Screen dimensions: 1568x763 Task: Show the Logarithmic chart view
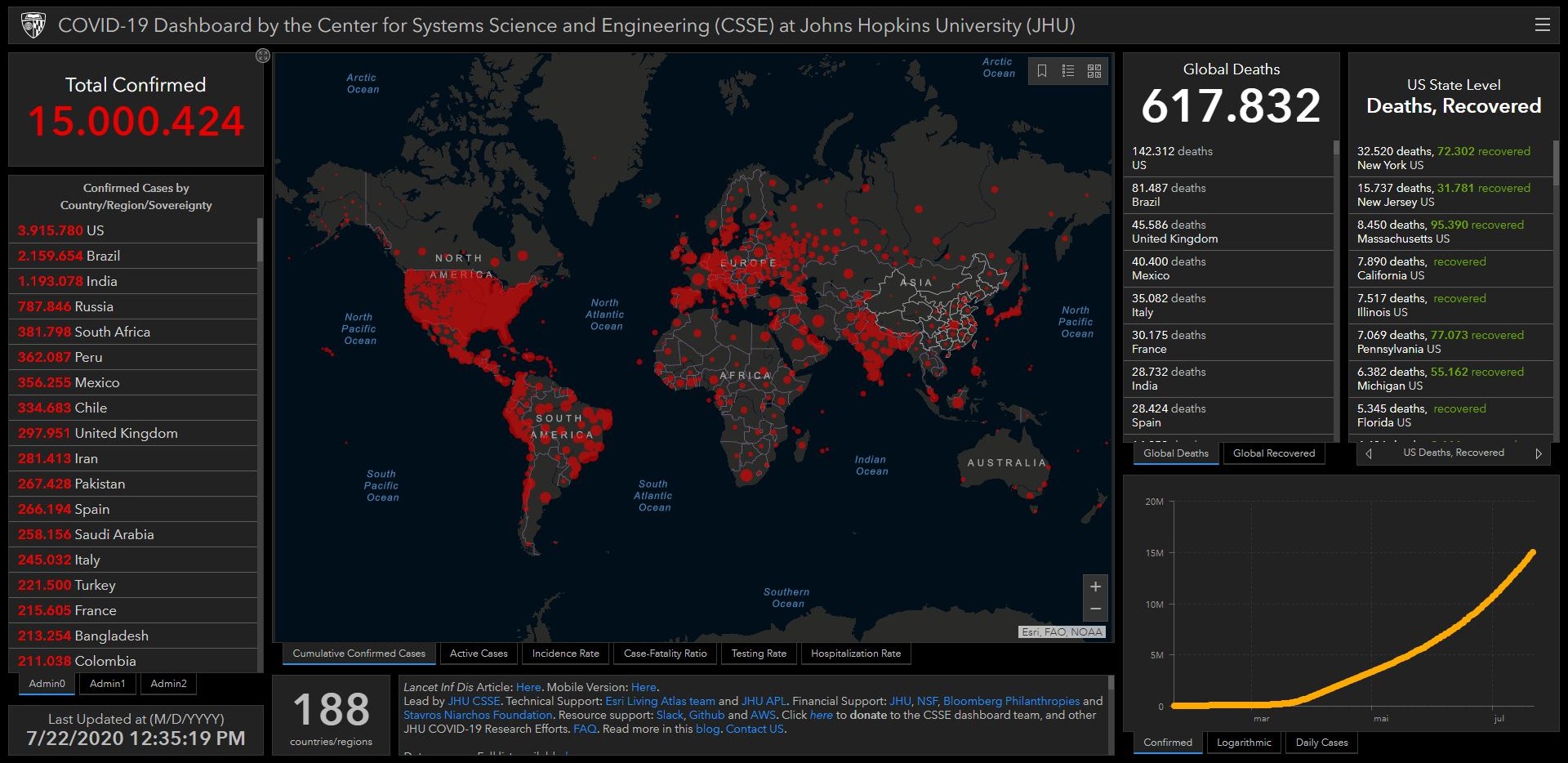1244,743
